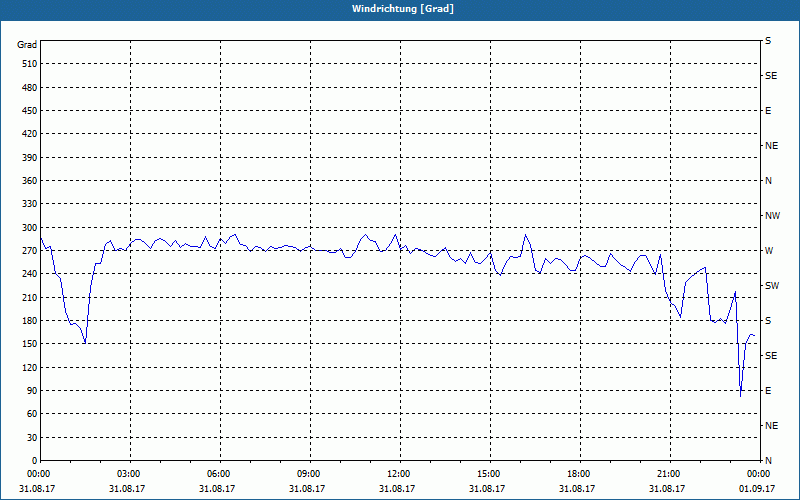800x500 pixels.
Task: Click the 300 left axis label
Action: (x=30, y=228)
